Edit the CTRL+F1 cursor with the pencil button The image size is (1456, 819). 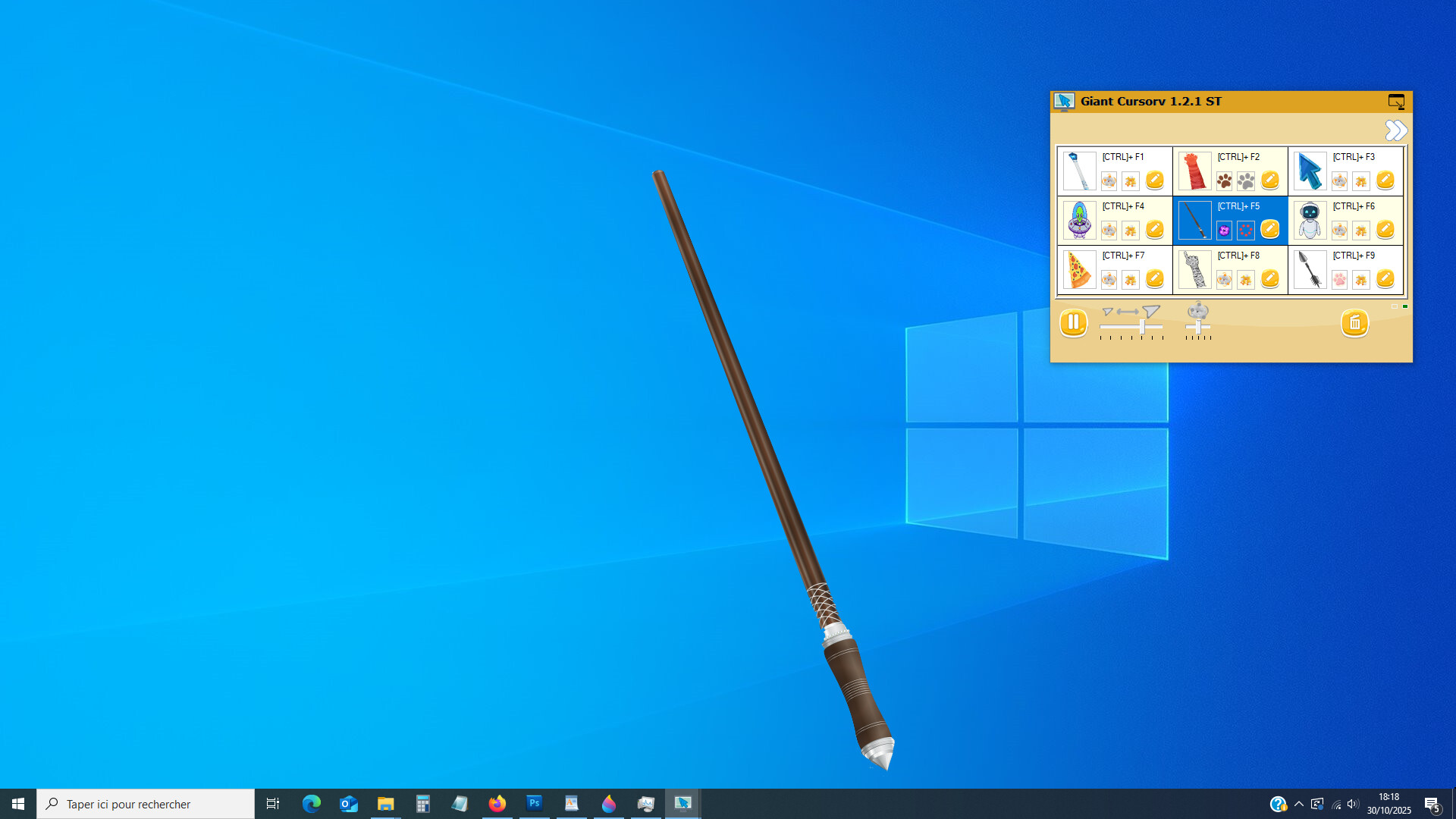point(1154,180)
